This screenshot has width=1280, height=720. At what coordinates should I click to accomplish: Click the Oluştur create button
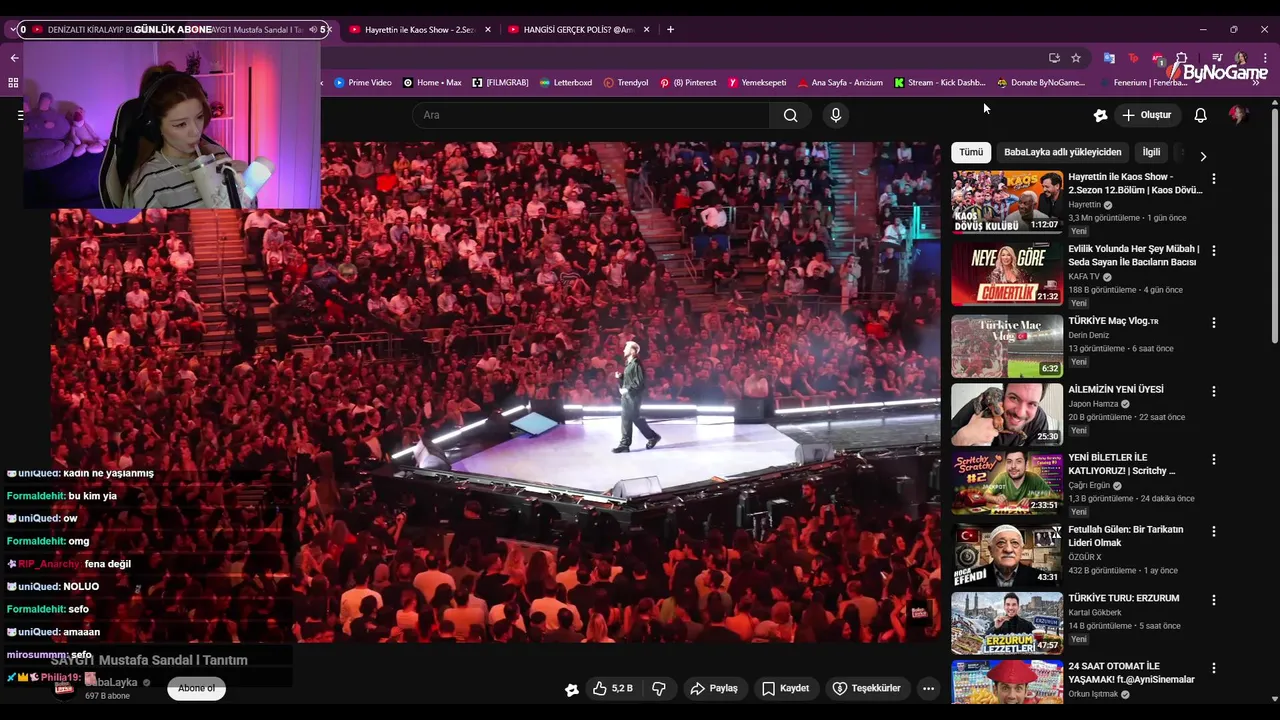point(1147,115)
